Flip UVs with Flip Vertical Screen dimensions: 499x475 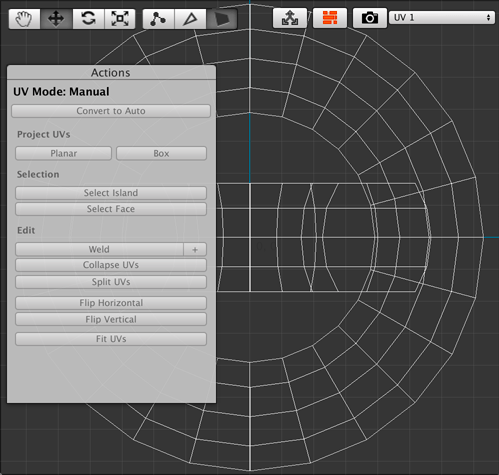tap(111, 319)
